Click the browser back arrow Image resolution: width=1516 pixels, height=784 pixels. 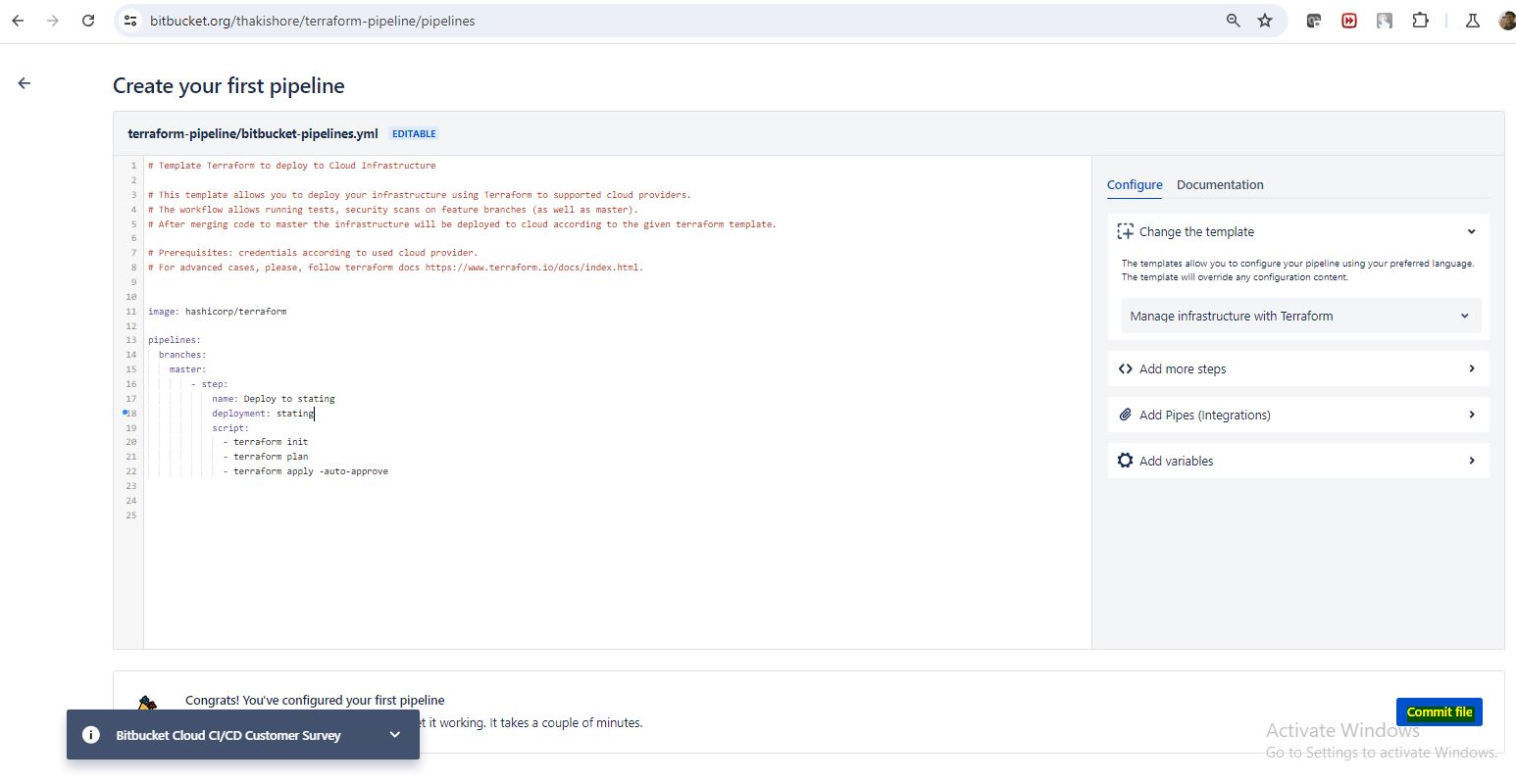[x=18, y=21]
